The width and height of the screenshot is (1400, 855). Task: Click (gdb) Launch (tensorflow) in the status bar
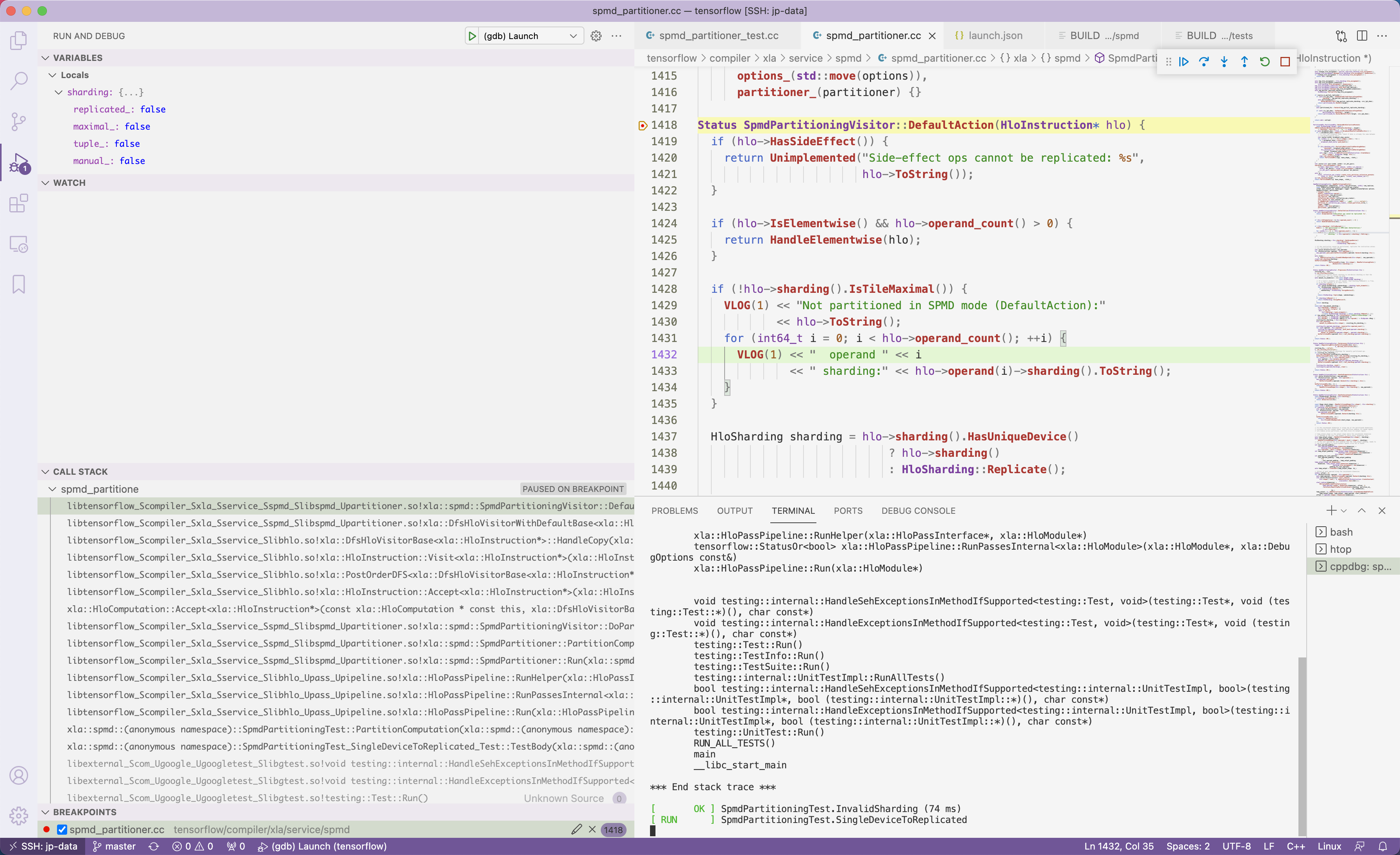pyautogui.click(x=321, y=846)
